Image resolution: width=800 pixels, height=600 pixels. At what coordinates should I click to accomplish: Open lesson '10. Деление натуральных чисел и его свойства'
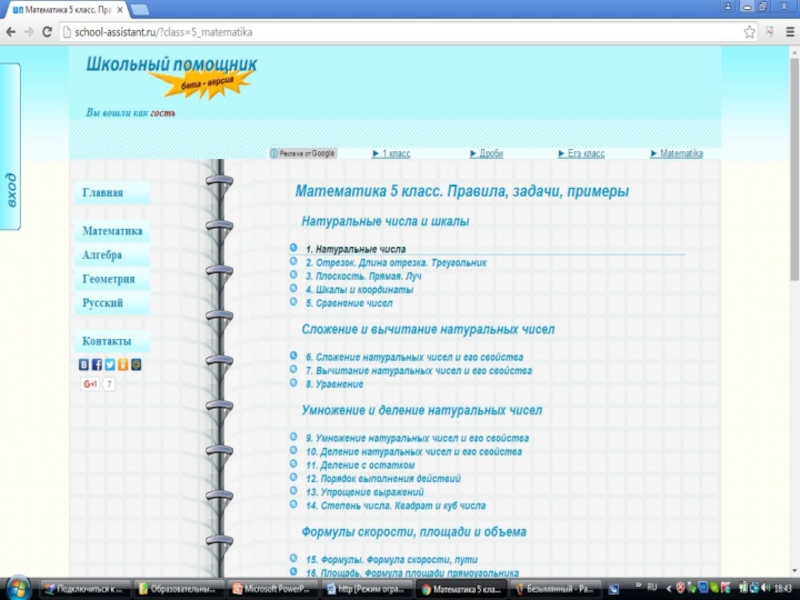(x=414, y=452)
